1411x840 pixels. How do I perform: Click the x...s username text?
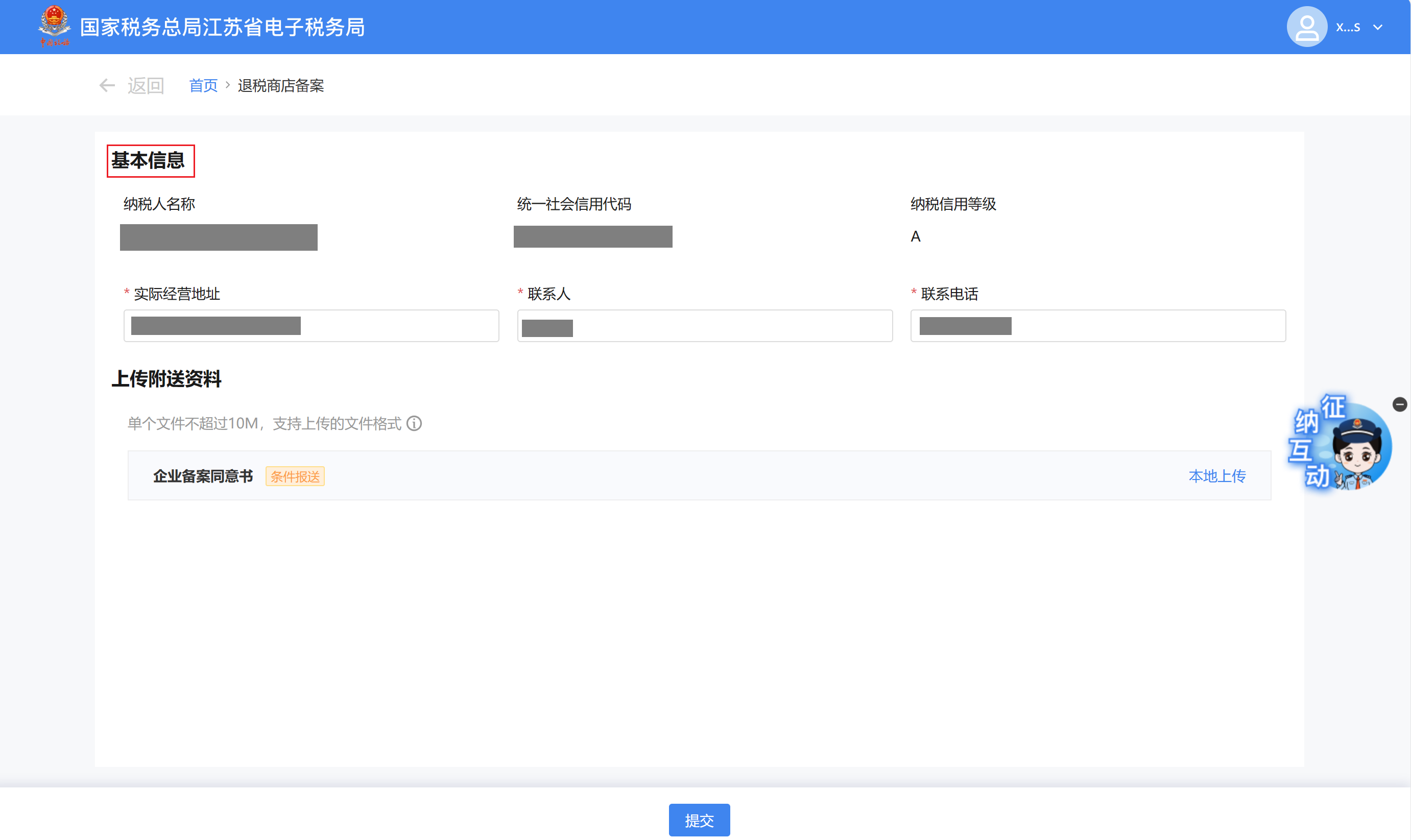click(1348, 27)
